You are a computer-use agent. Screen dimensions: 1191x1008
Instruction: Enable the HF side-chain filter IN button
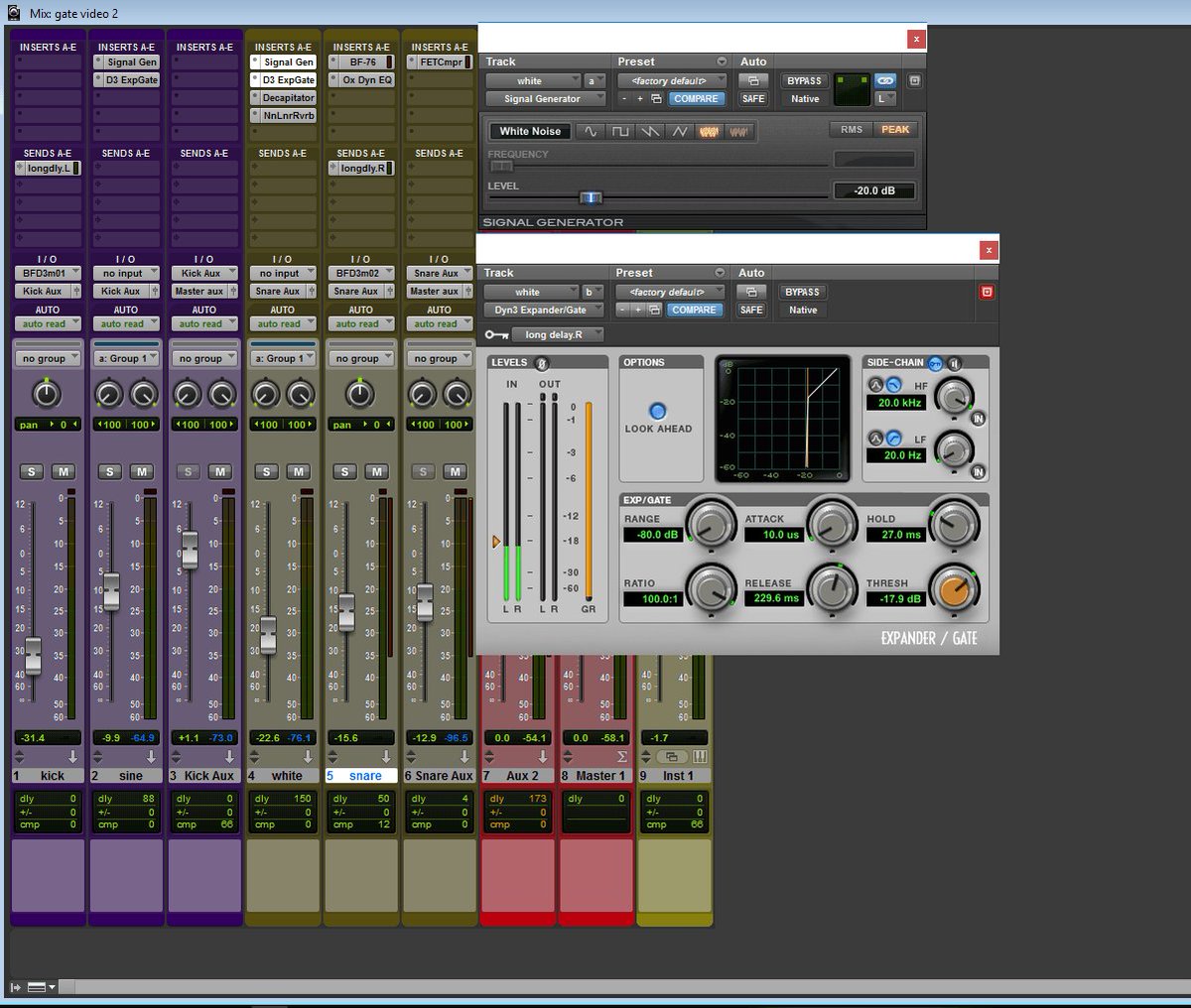(x=978, y=419)
